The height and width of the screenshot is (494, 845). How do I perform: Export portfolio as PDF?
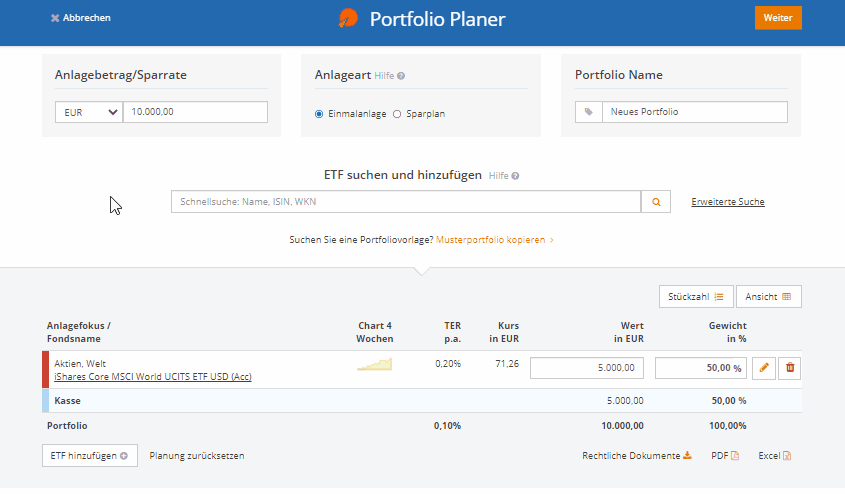pos(725,456)
